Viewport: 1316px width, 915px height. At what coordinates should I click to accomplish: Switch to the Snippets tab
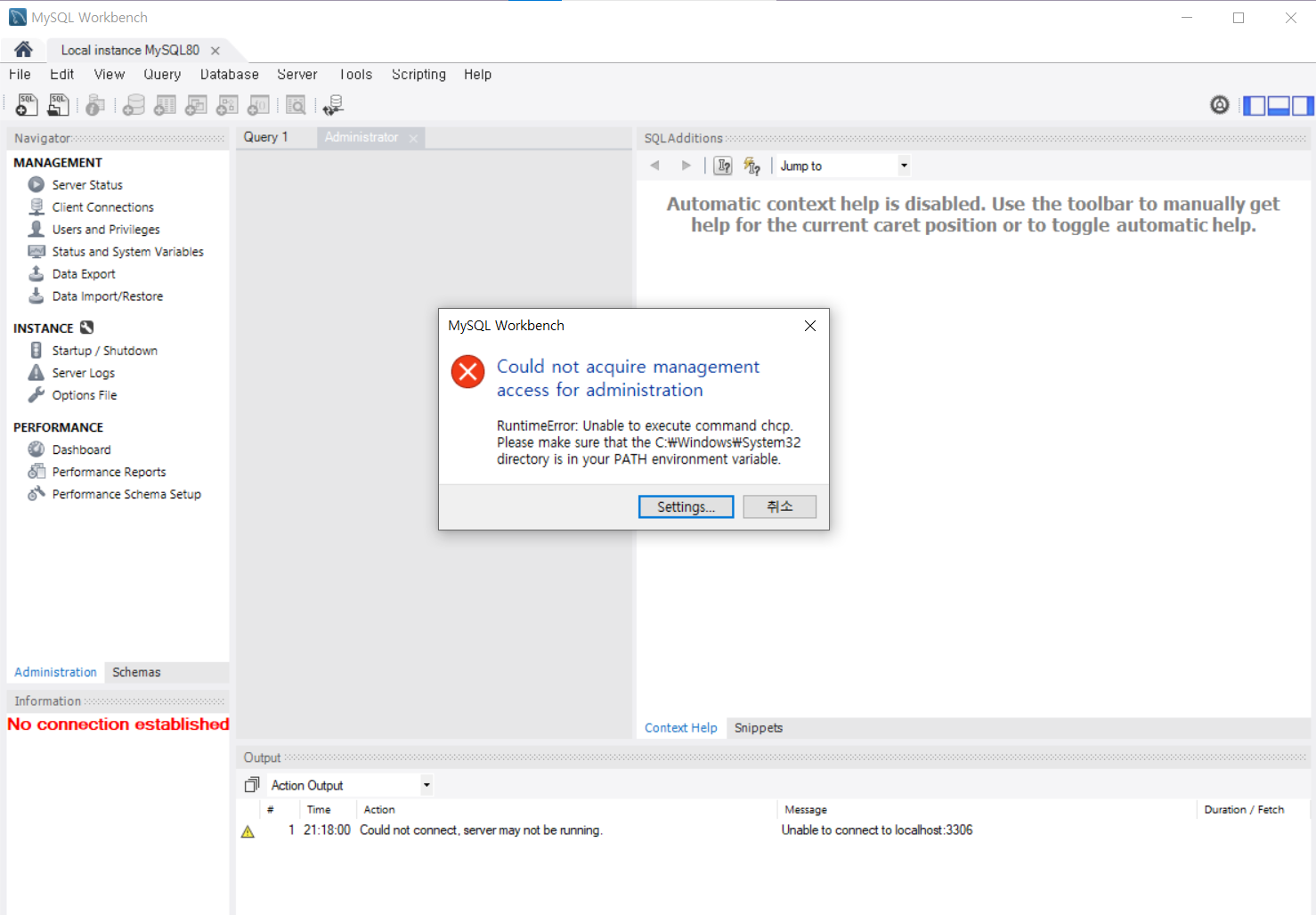click(759, 728)
